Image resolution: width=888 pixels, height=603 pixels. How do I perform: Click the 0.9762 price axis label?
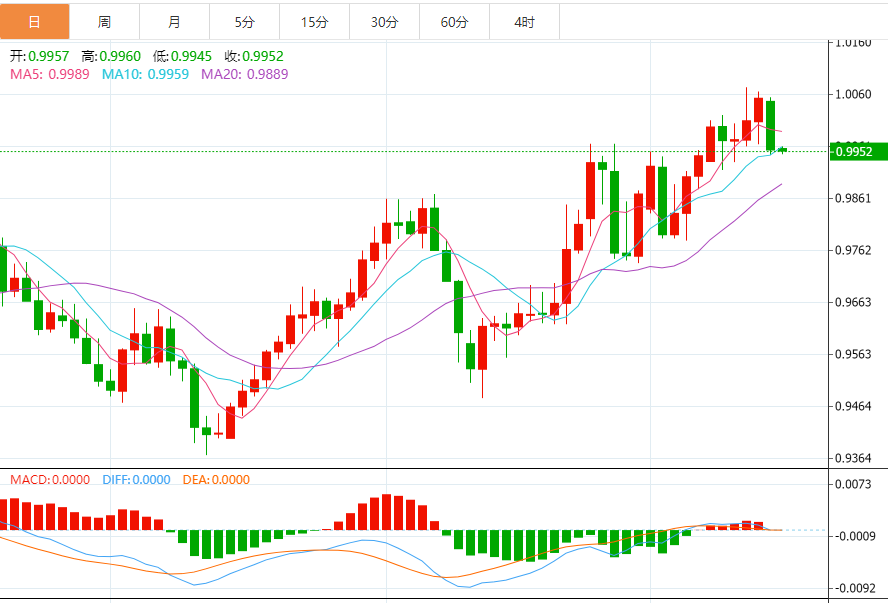(853, 250)
